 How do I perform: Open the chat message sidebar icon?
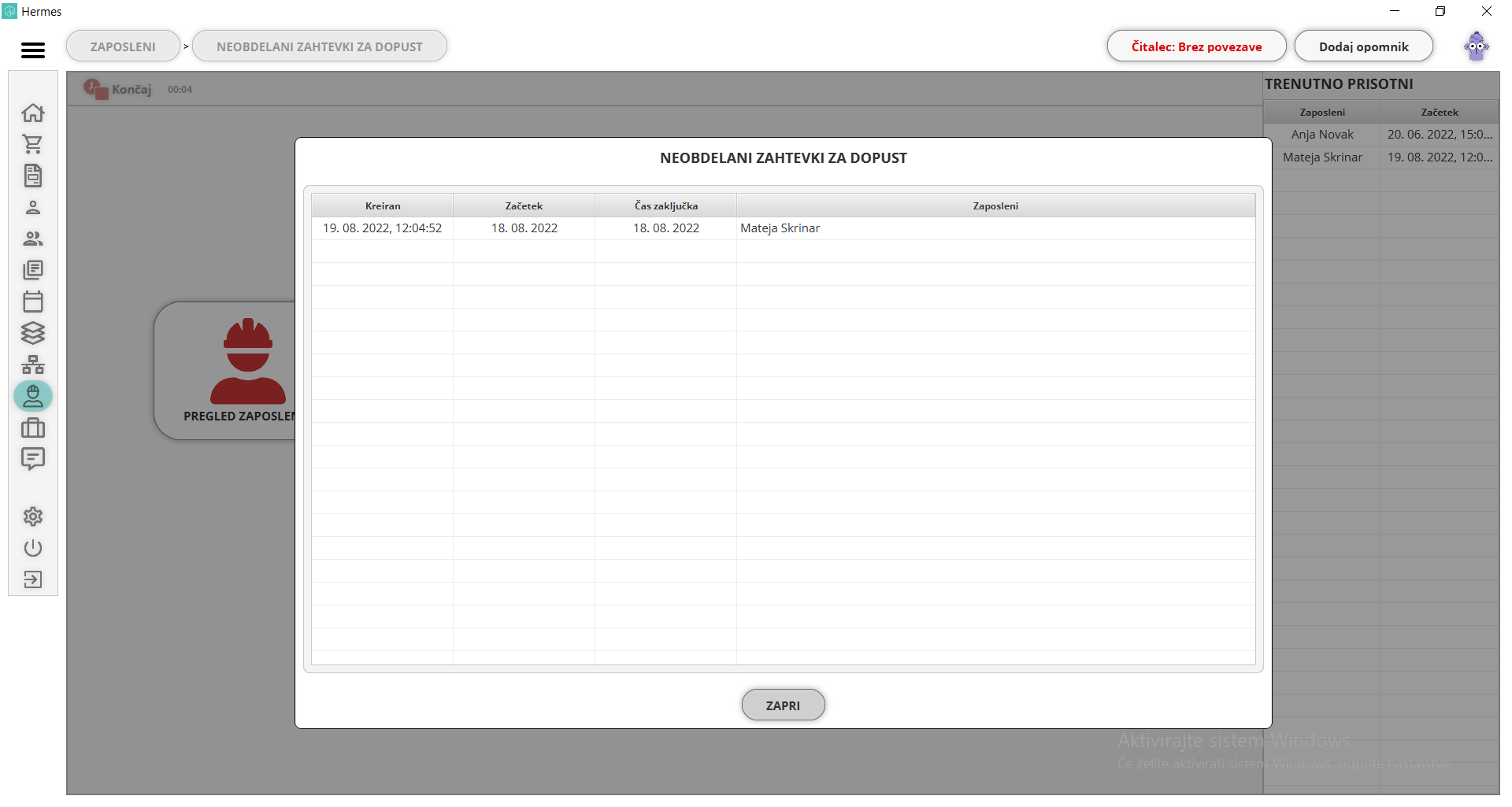click(x=33, y=458)
